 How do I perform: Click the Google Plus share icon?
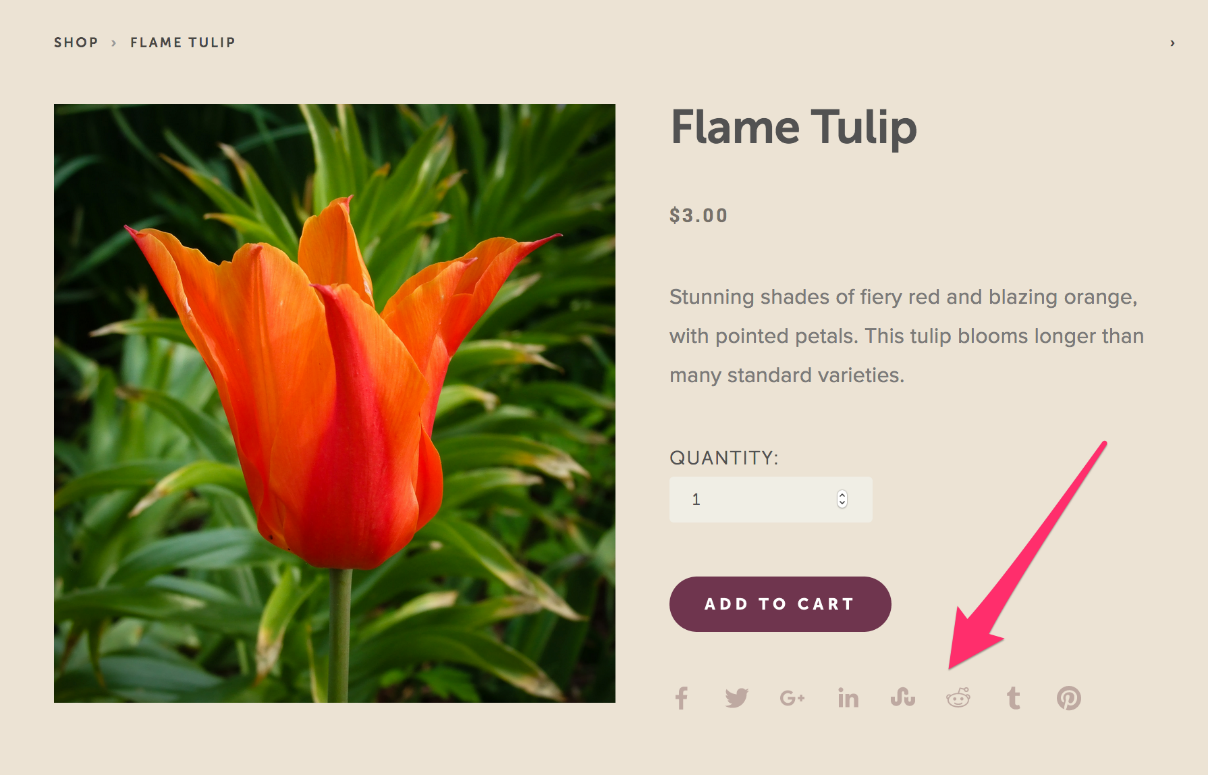[793, 698]
